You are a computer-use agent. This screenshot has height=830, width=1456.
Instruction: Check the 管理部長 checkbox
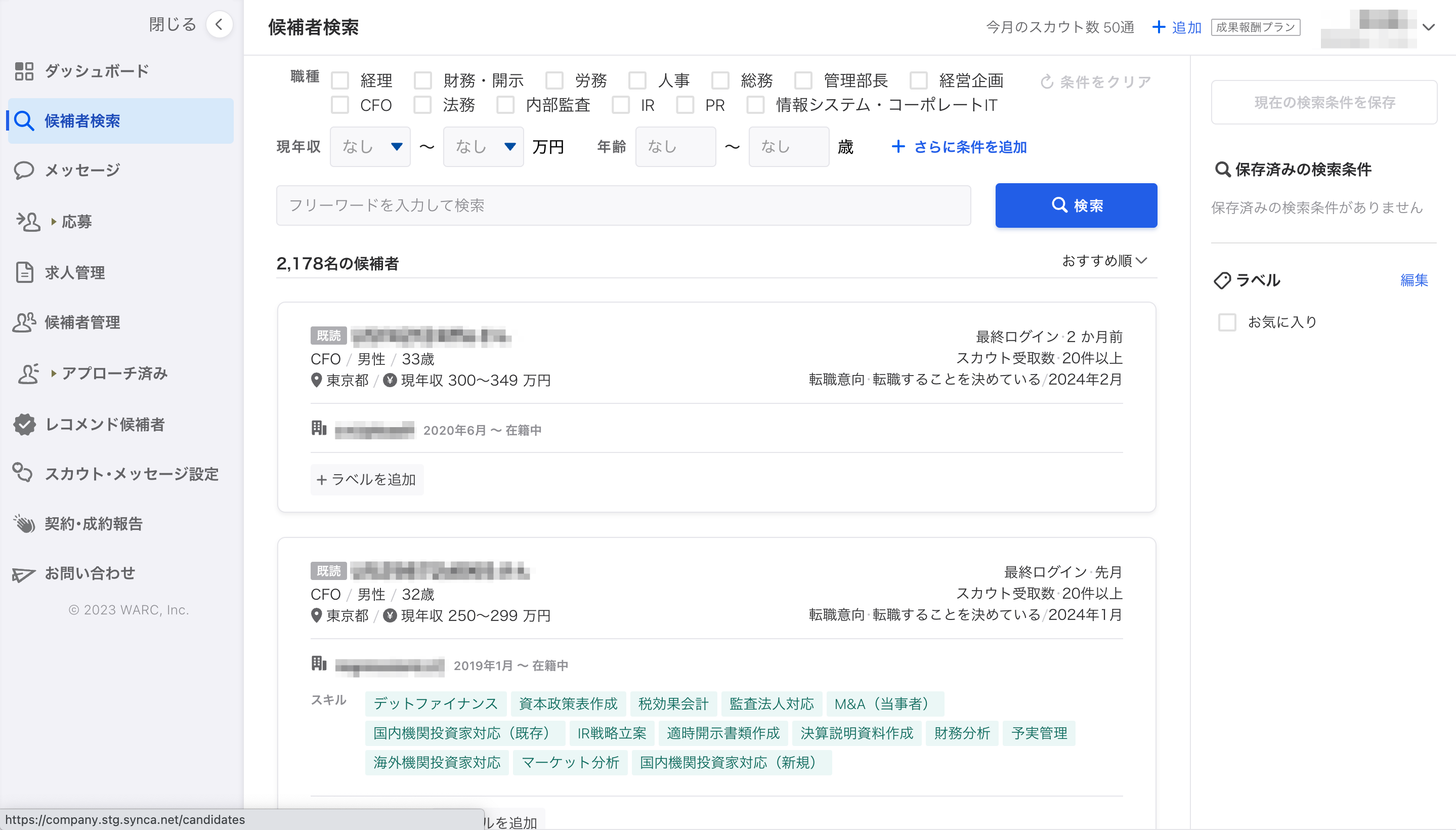click(x=803, y=80)
